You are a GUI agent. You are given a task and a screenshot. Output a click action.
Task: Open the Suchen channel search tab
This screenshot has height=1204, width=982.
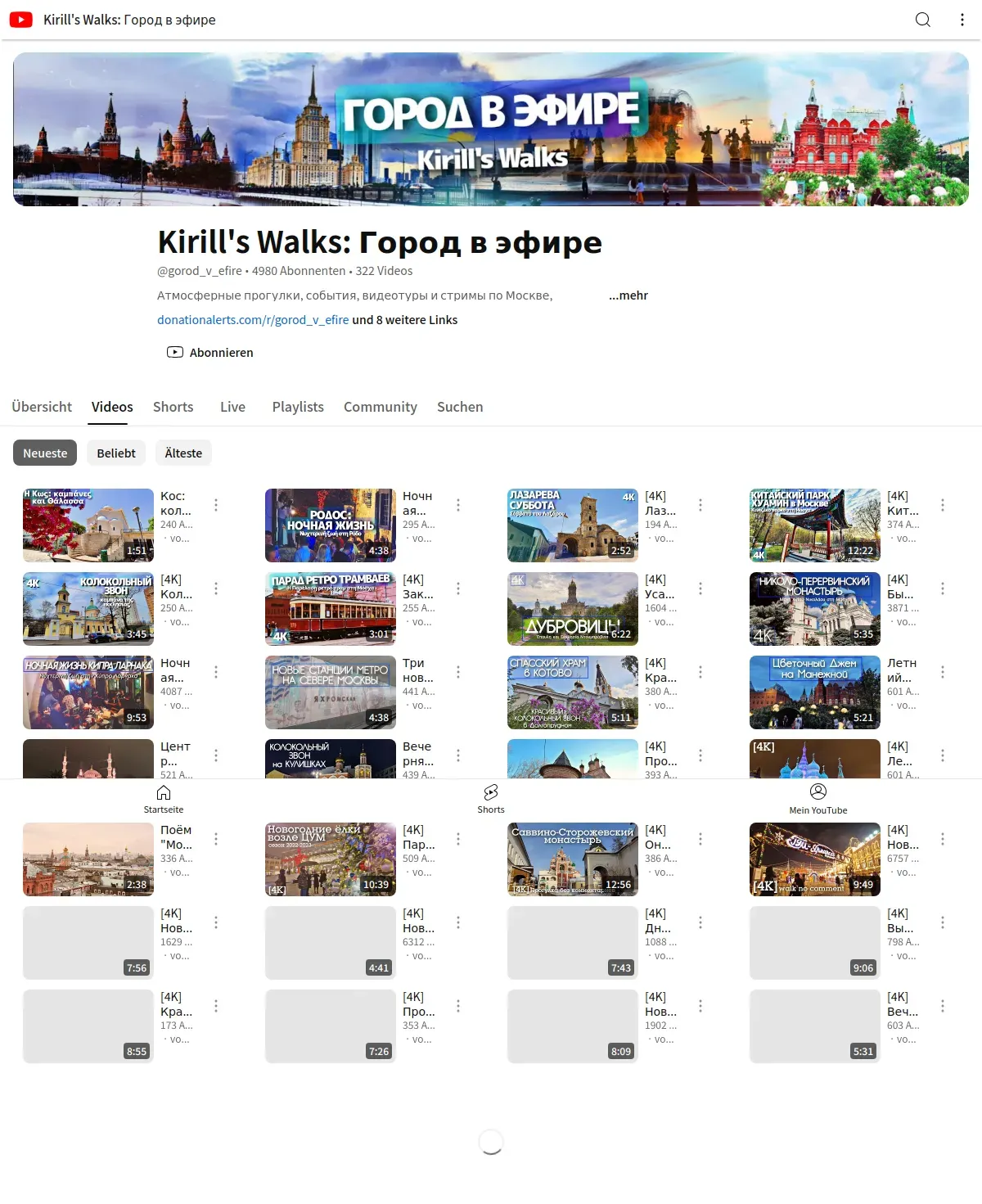click(460, 407)
